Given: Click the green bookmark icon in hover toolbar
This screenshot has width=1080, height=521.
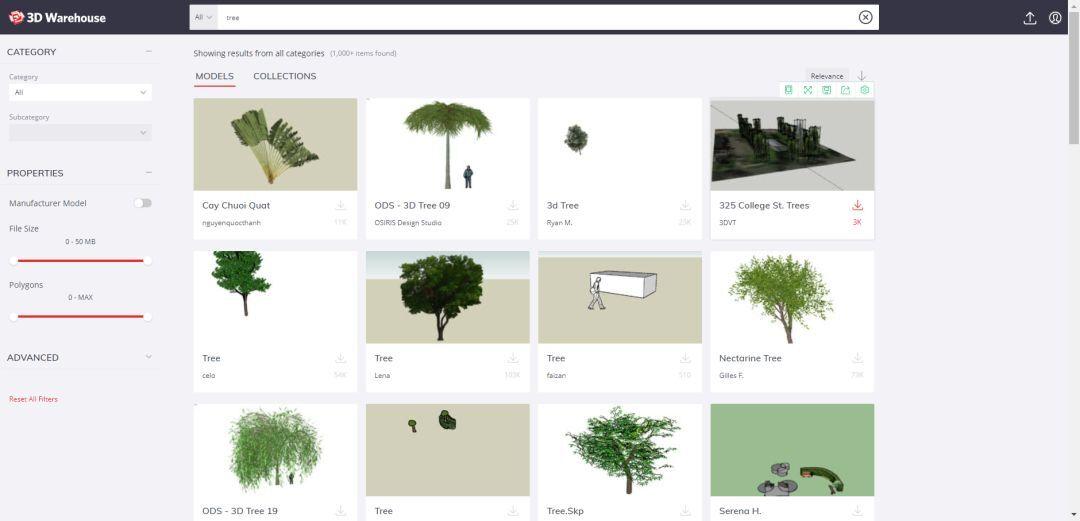Looking at the screenshot, I should pyautogui.click(x=789, y=90).
